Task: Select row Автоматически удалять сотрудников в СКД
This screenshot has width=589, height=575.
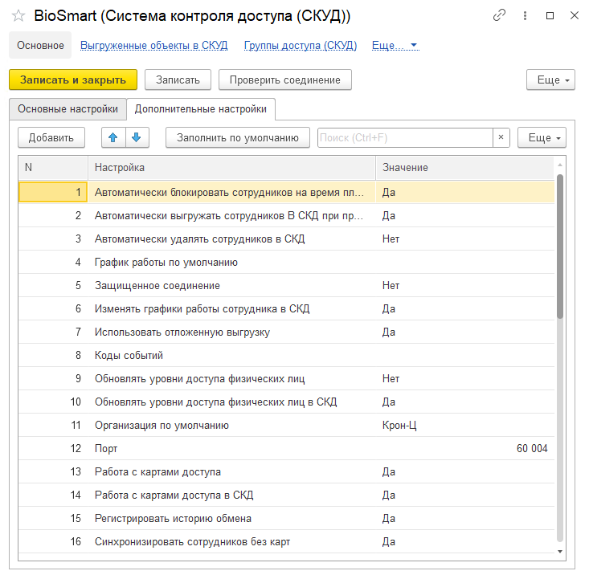Action: coord(286,239)
